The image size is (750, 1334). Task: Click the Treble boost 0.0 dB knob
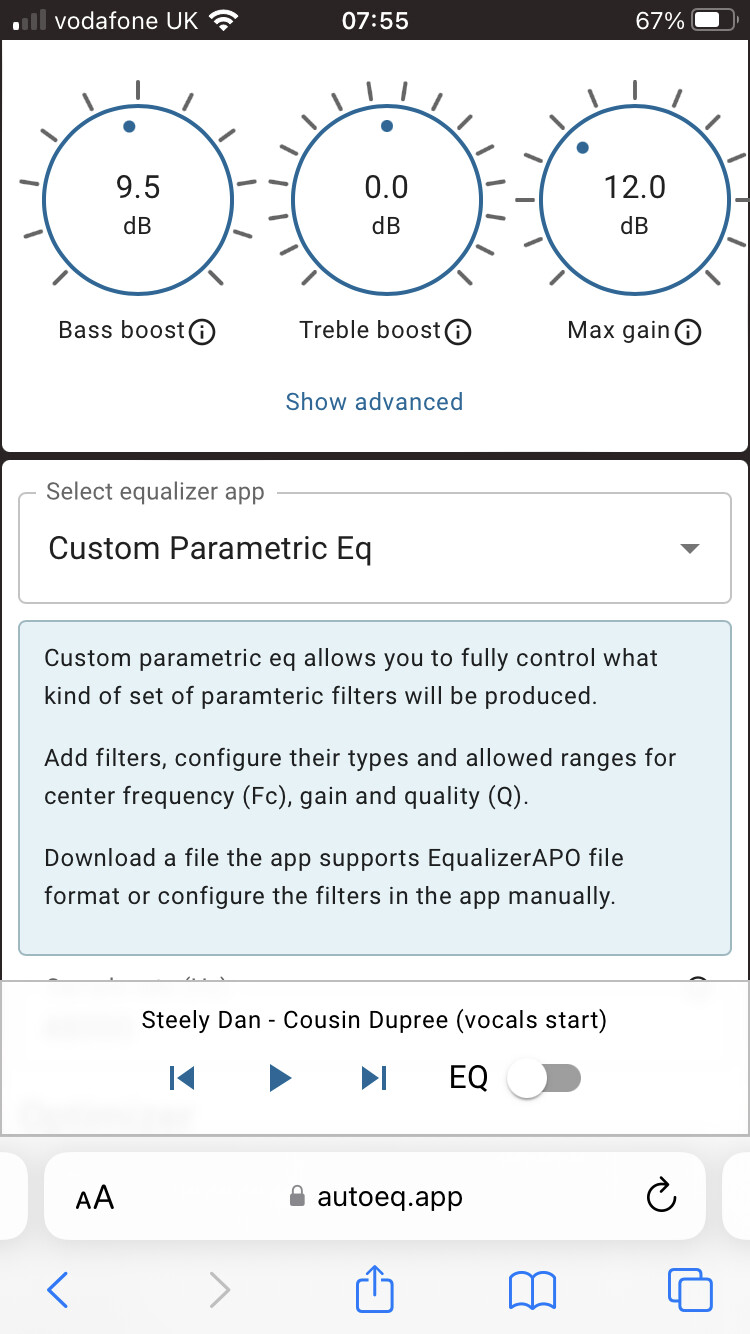386,197
